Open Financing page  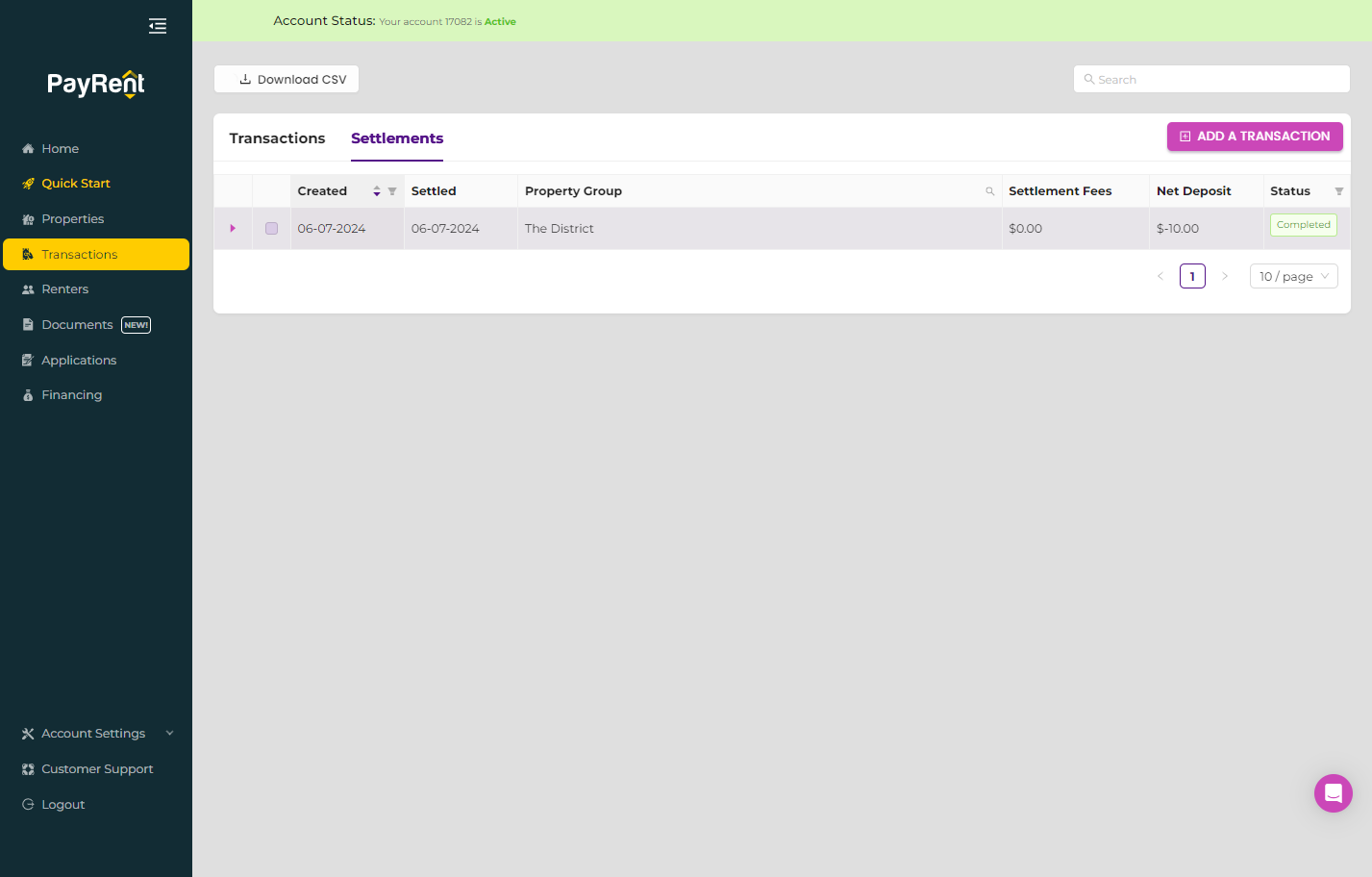pos(96,395)
